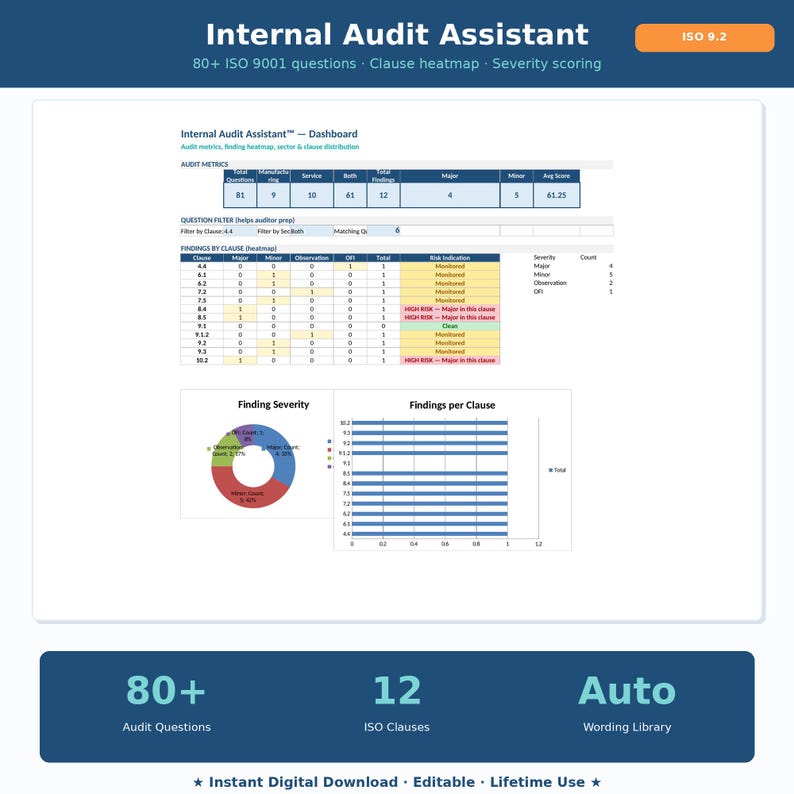Click the Observation column header in heatmap

[312, 258]
